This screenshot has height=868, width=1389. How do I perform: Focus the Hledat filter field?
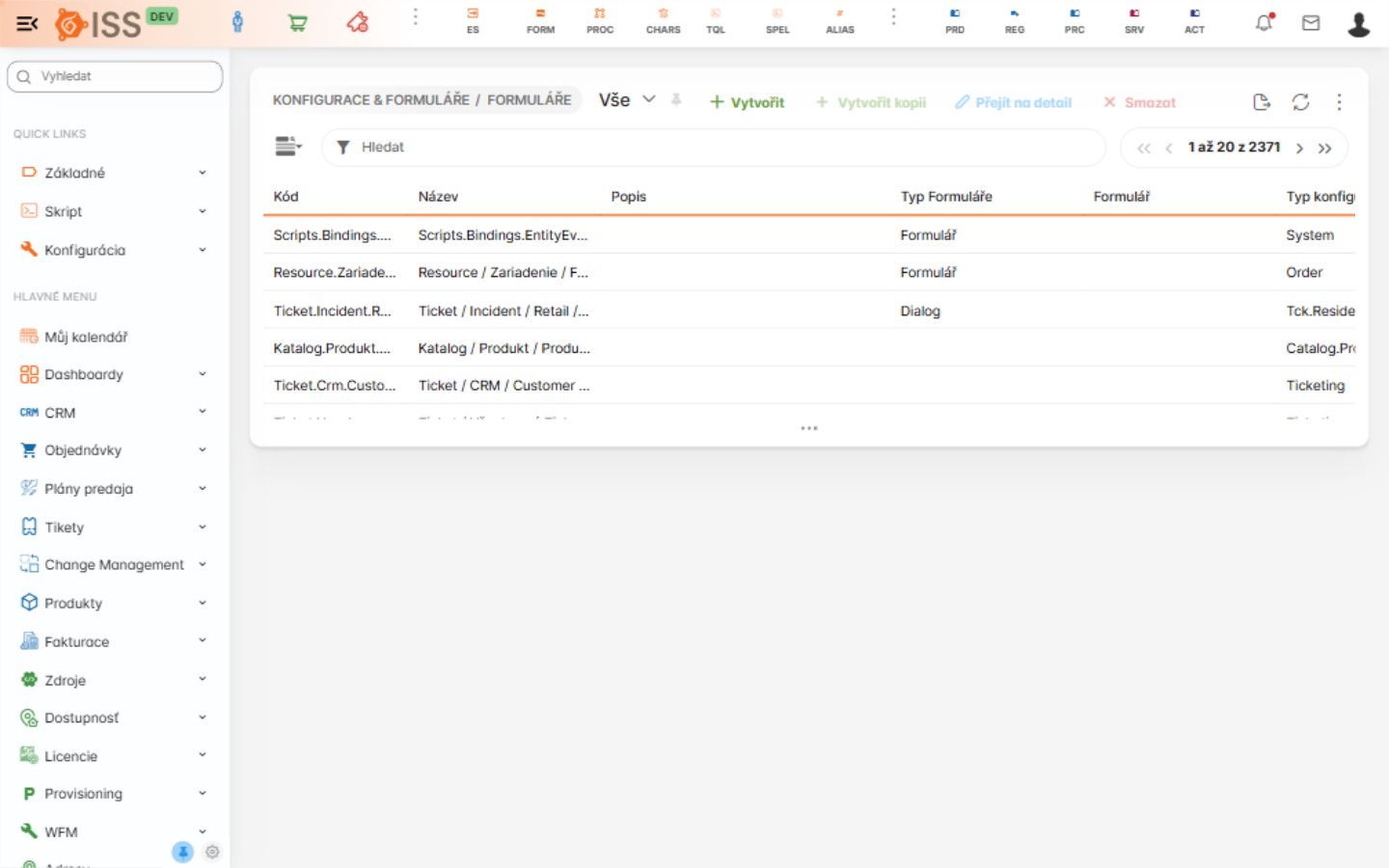tap(714, 148)
